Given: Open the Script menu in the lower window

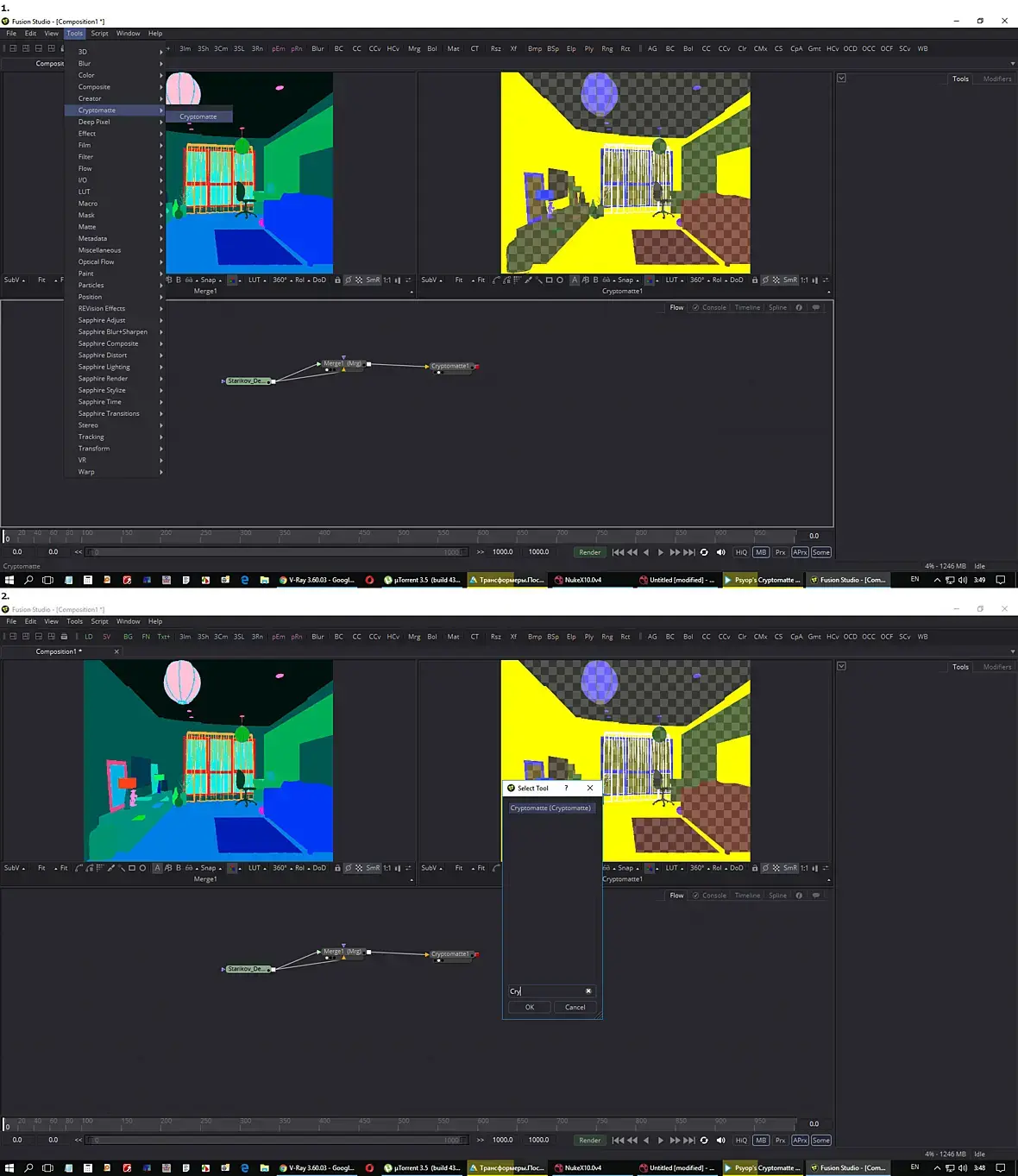Looking at the screenshot, I should pos(100,621).
